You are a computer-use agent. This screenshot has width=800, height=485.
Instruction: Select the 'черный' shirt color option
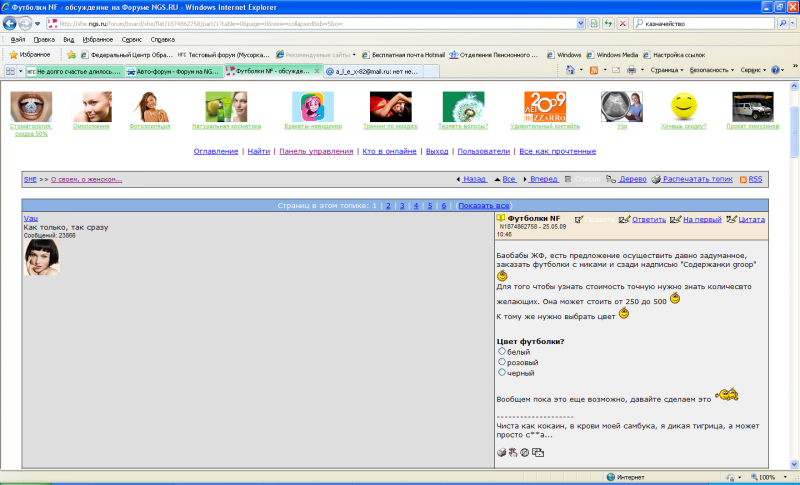(x=502, y=372)
